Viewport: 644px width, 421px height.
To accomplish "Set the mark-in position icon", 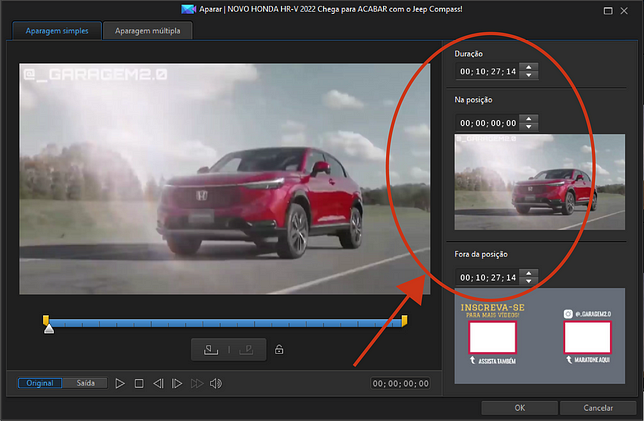I will (211, 350).
